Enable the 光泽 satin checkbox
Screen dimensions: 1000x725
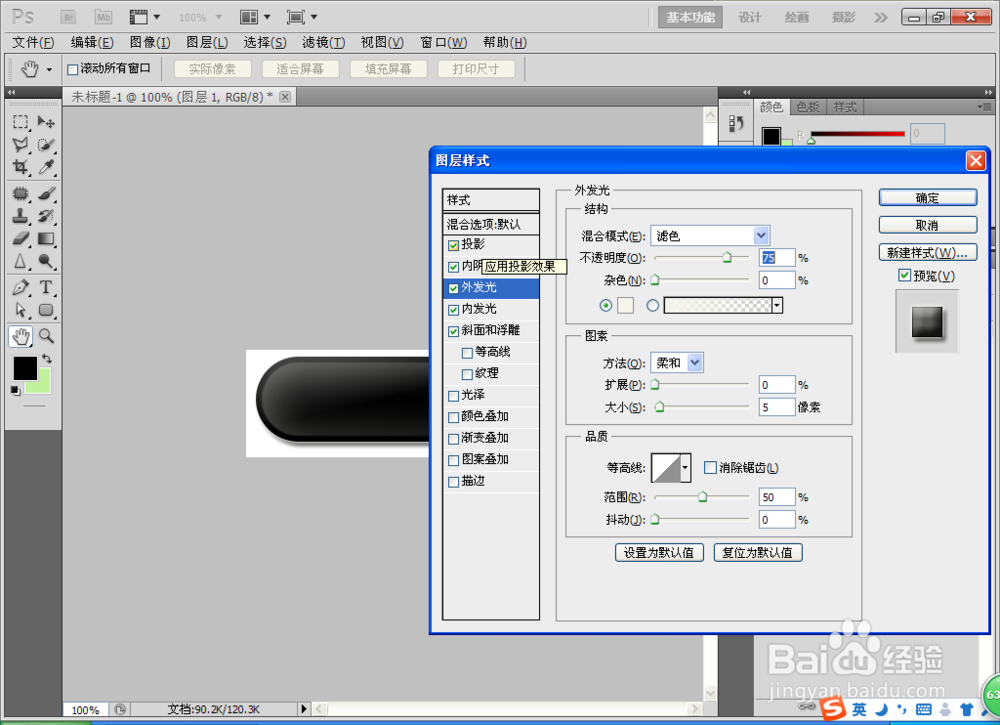click(453, 396)
